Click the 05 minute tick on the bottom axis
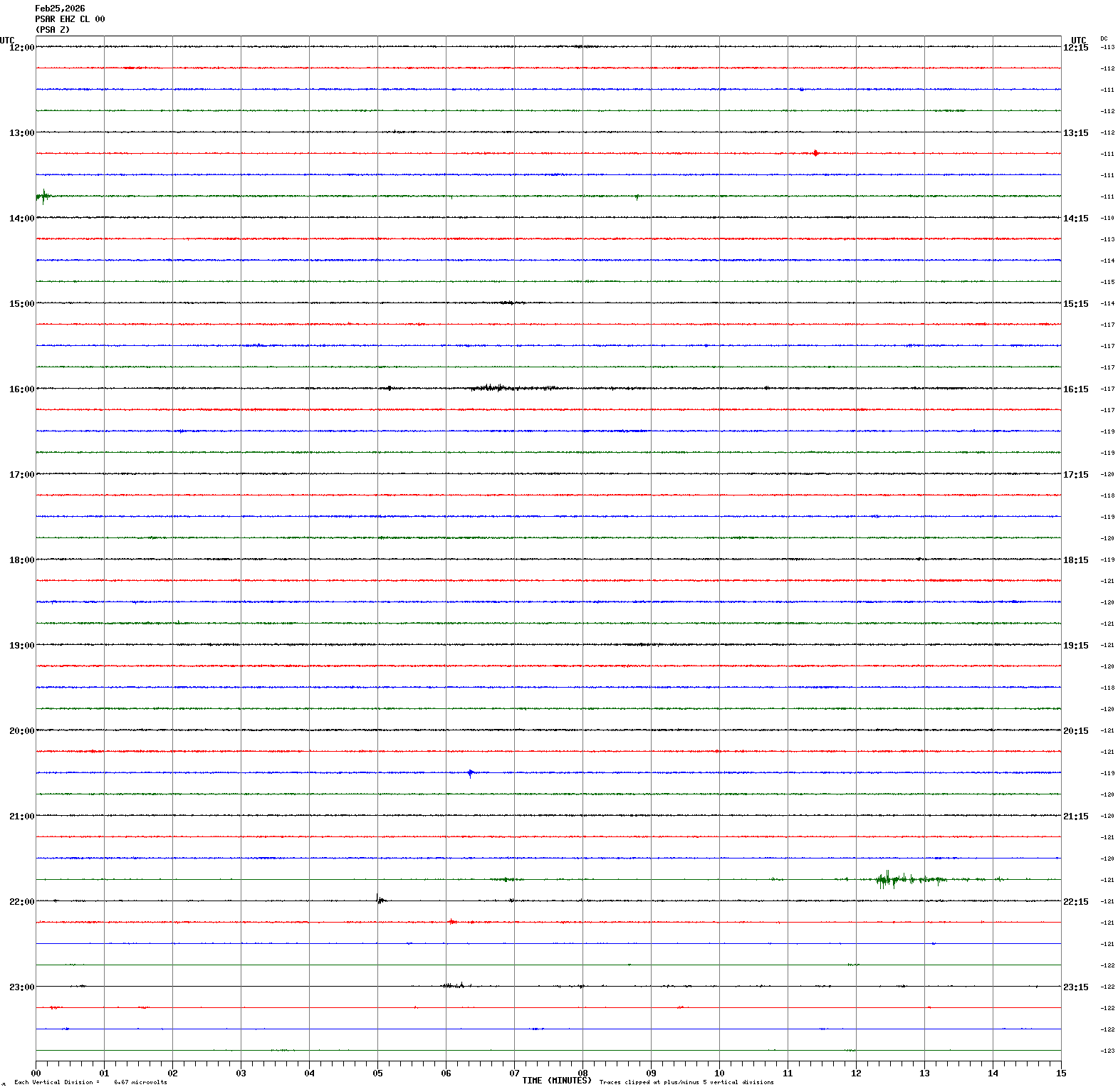Viewport: 1118px width, 1092px height. tap(377, 1073)
